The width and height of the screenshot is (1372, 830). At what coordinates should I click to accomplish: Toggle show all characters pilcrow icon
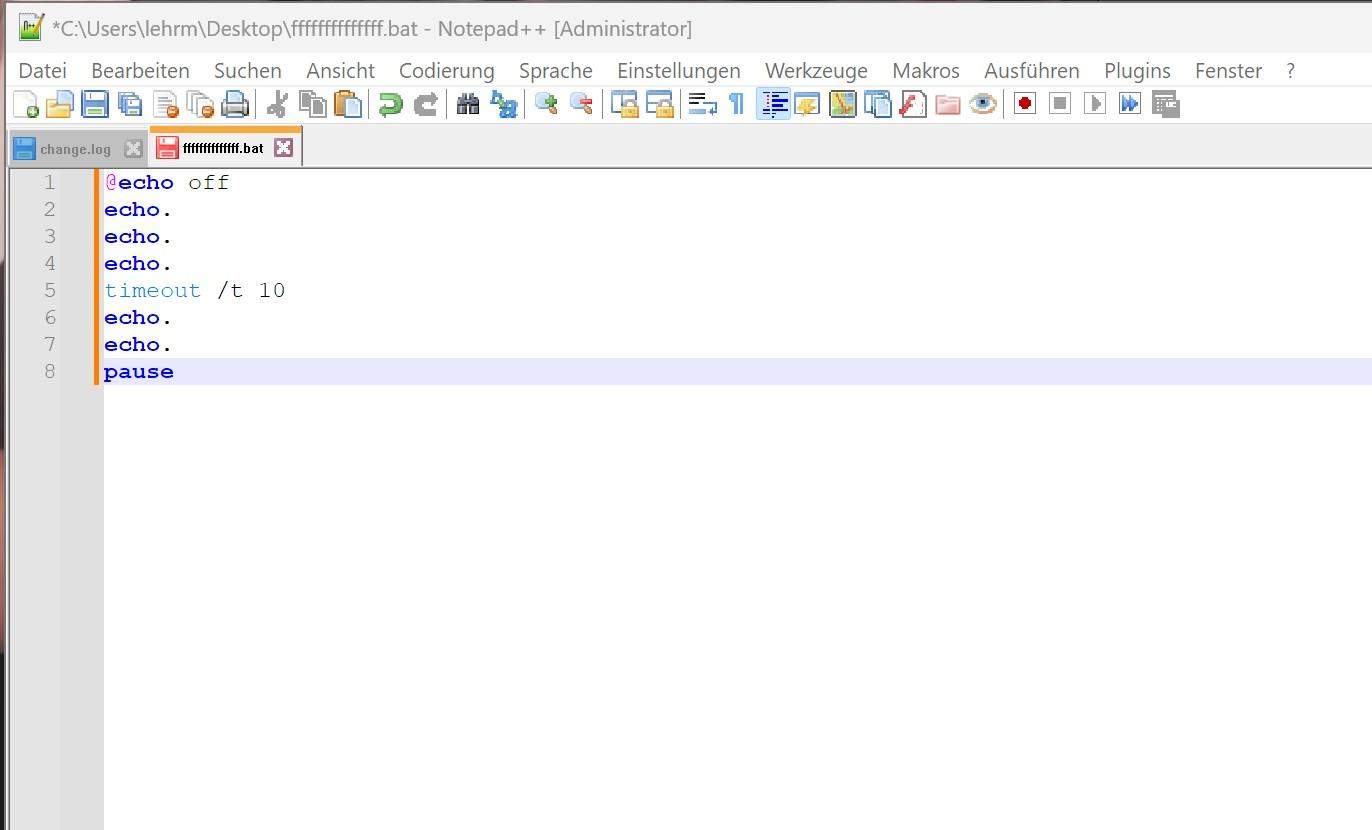(x=737, y=104)
